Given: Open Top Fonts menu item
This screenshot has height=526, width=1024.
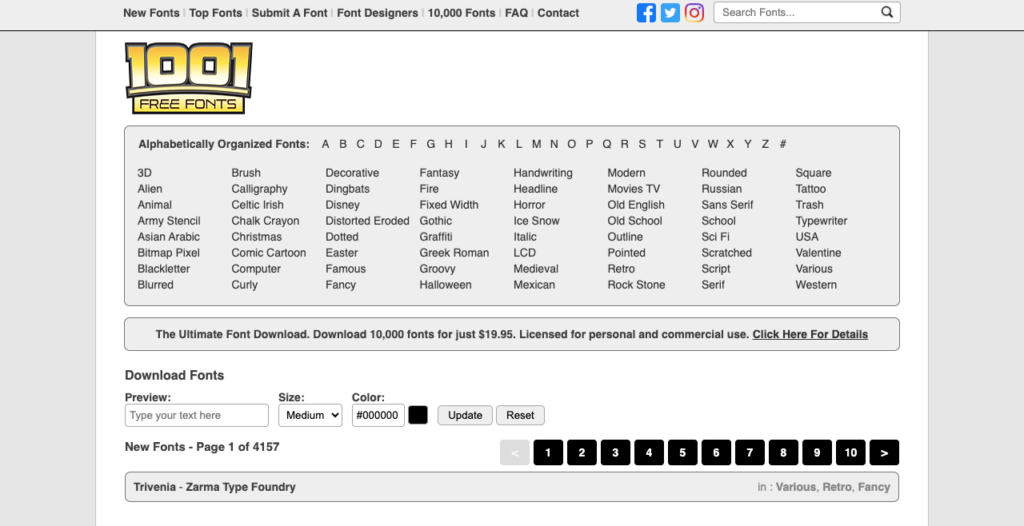Looking at the screenshot, I should [216, 12].
